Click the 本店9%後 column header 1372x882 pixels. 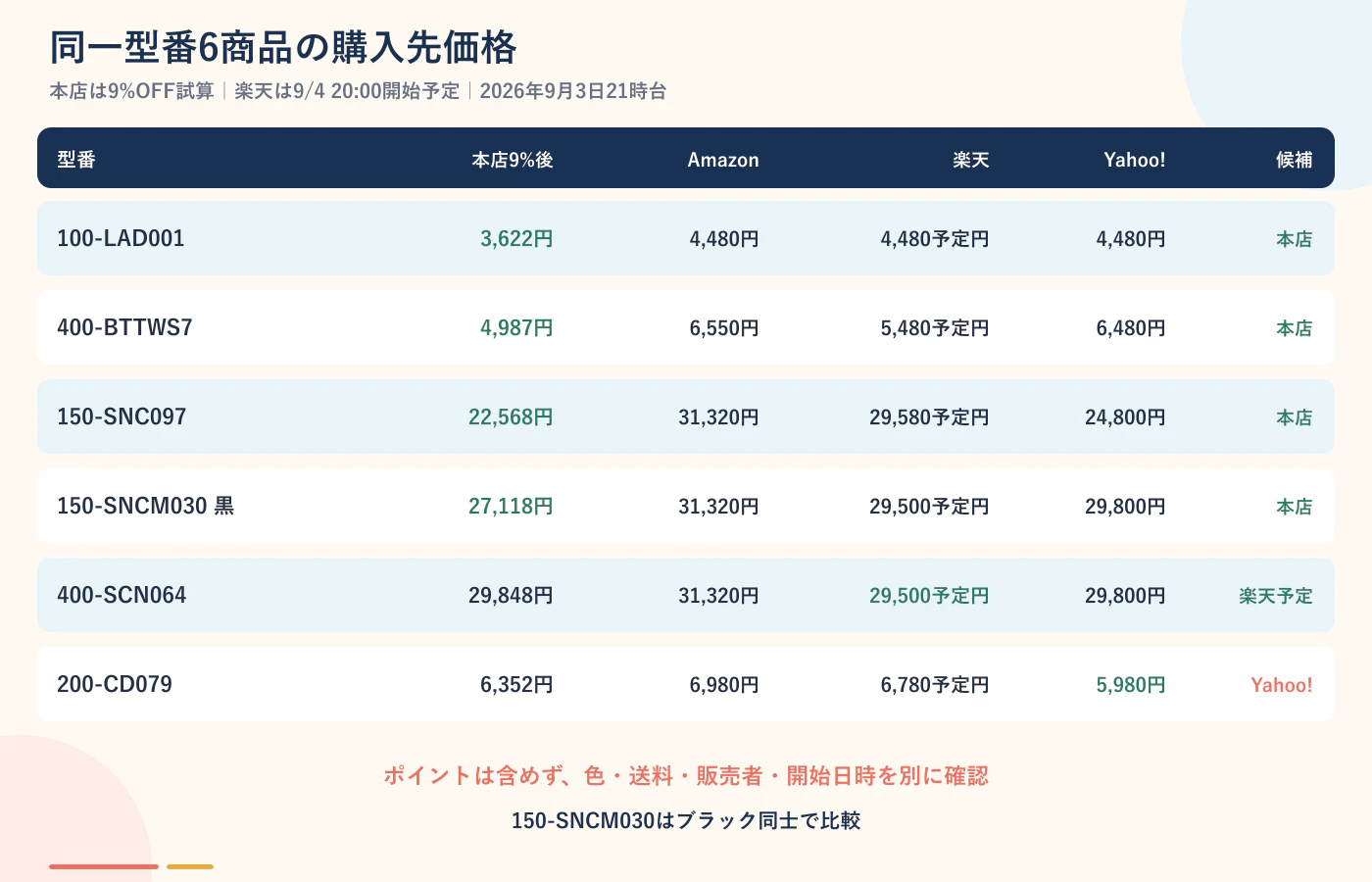click(513, 160)
